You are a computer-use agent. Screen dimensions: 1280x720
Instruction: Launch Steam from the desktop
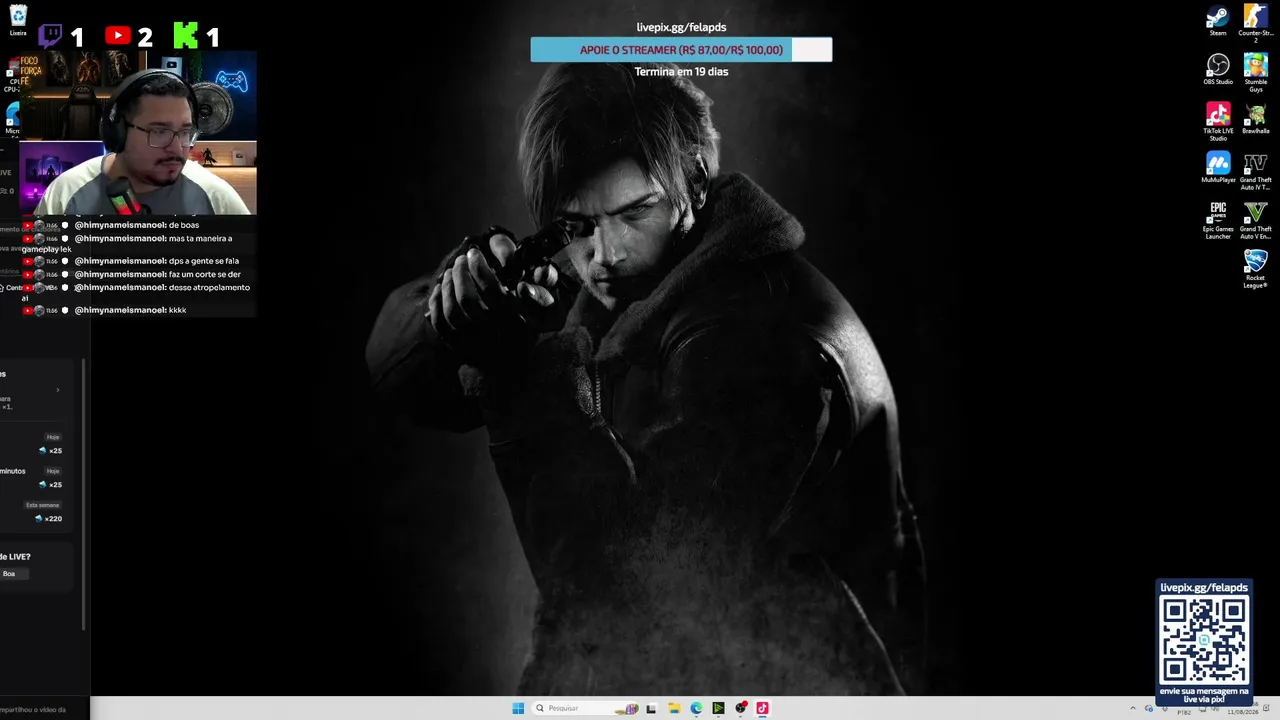(1218, 20)
